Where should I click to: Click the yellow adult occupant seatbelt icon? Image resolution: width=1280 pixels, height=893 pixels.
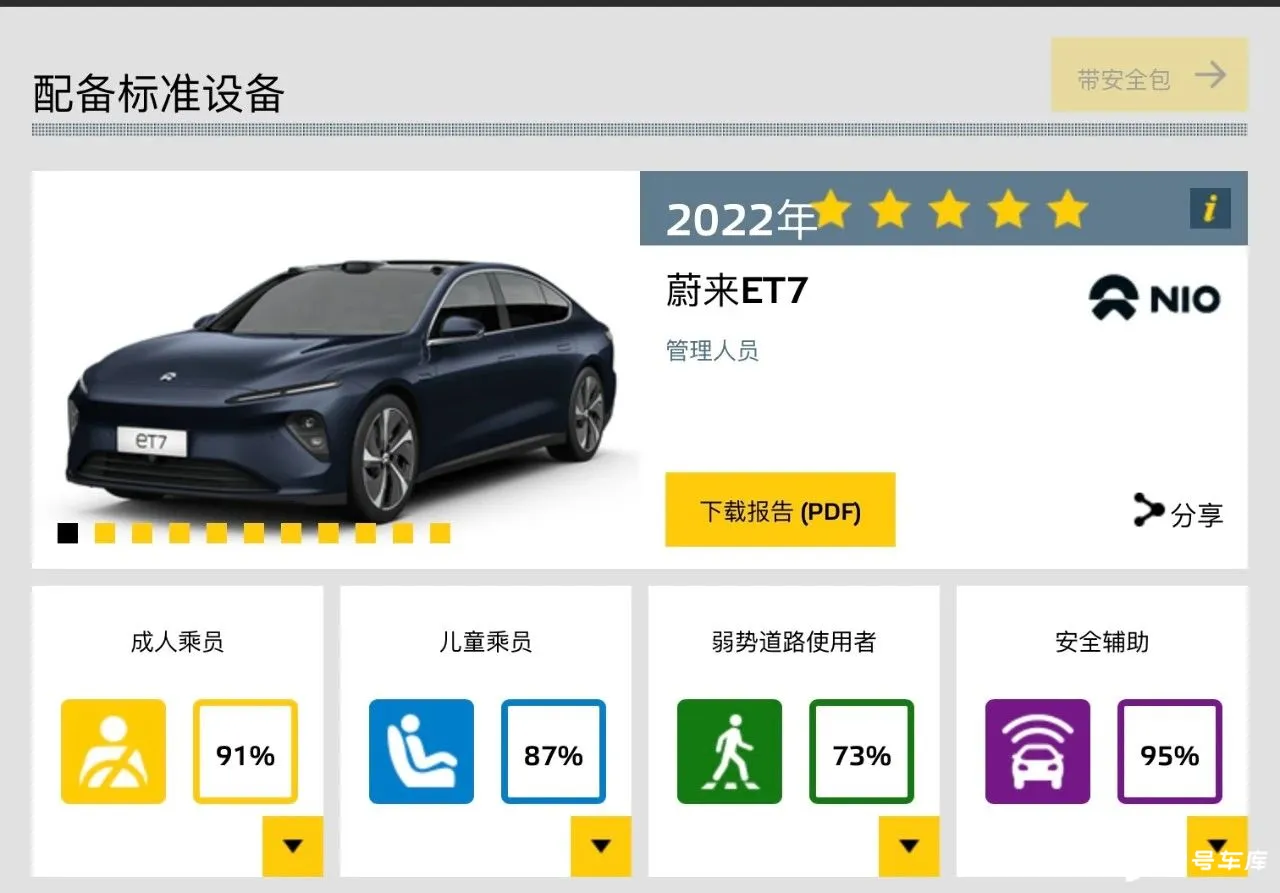point(113,751)
